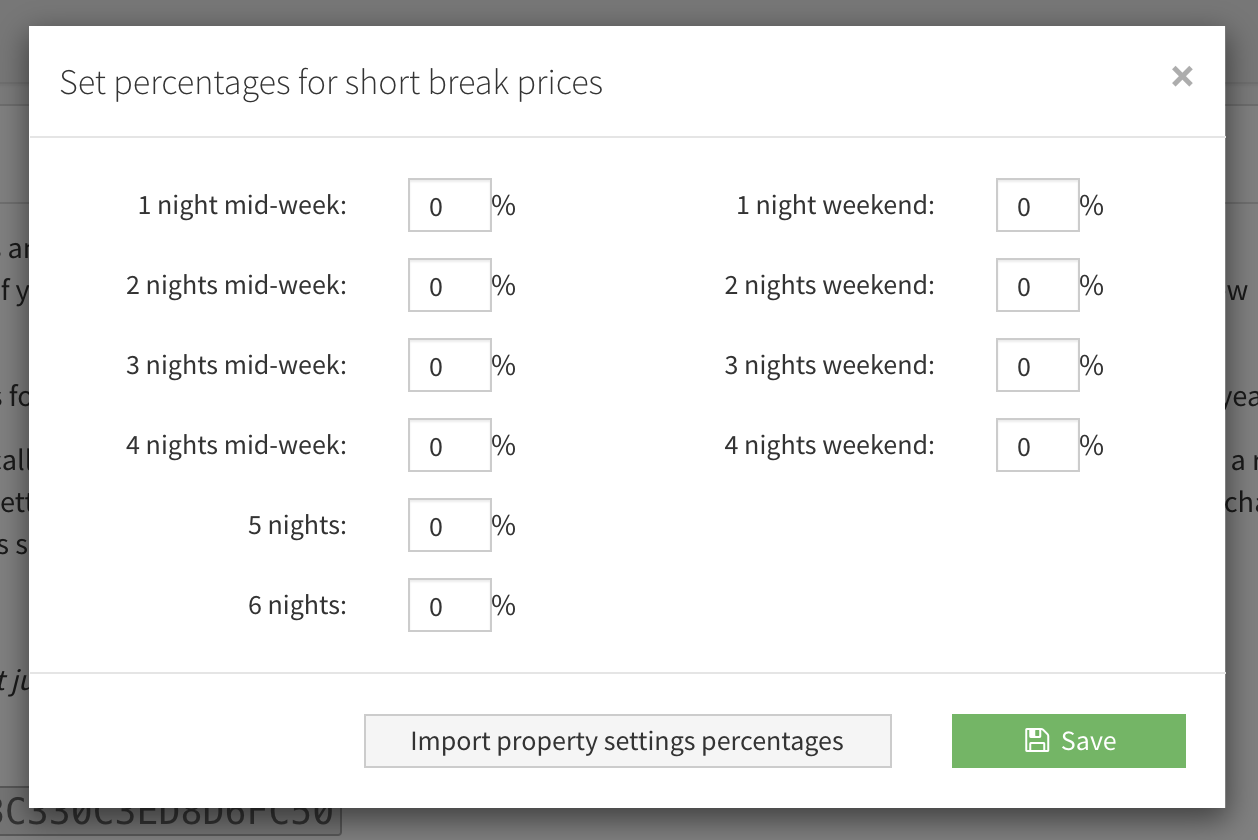The width and height of the screenshot is (1258, 840).
Task: Click the "4 nights weekend:" label
Action: point(829,445)
